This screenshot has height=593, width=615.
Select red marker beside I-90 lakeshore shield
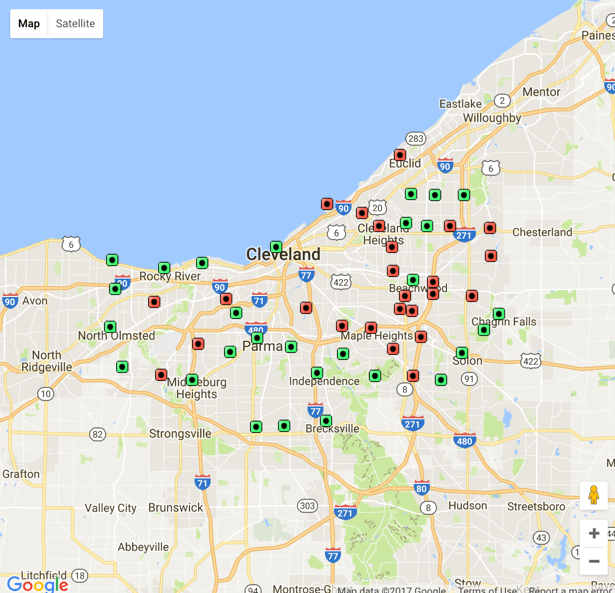click(327, 204)
